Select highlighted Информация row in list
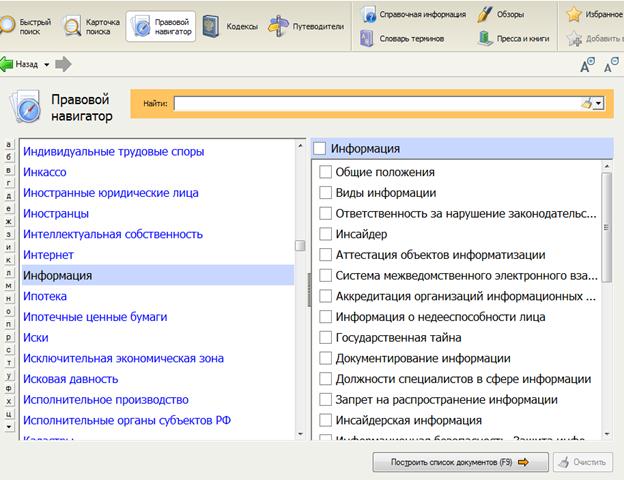624x480 pixels. click(x=158, y=275)
